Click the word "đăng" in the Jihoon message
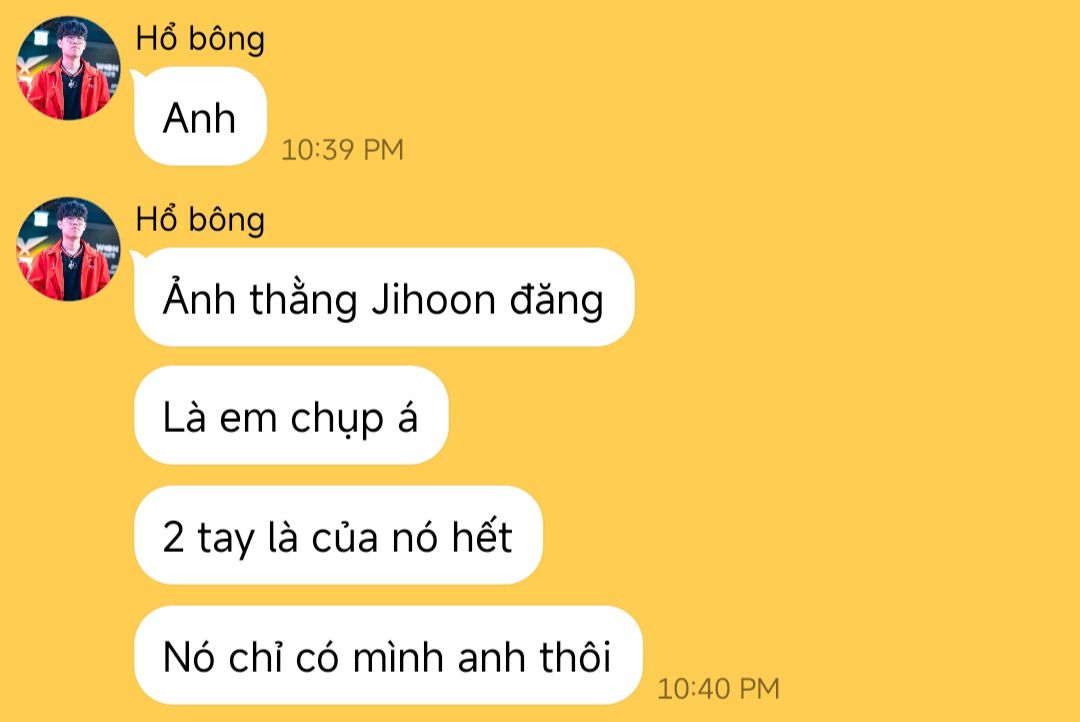This screenshot has height=722, width=1080. point(557,301)
